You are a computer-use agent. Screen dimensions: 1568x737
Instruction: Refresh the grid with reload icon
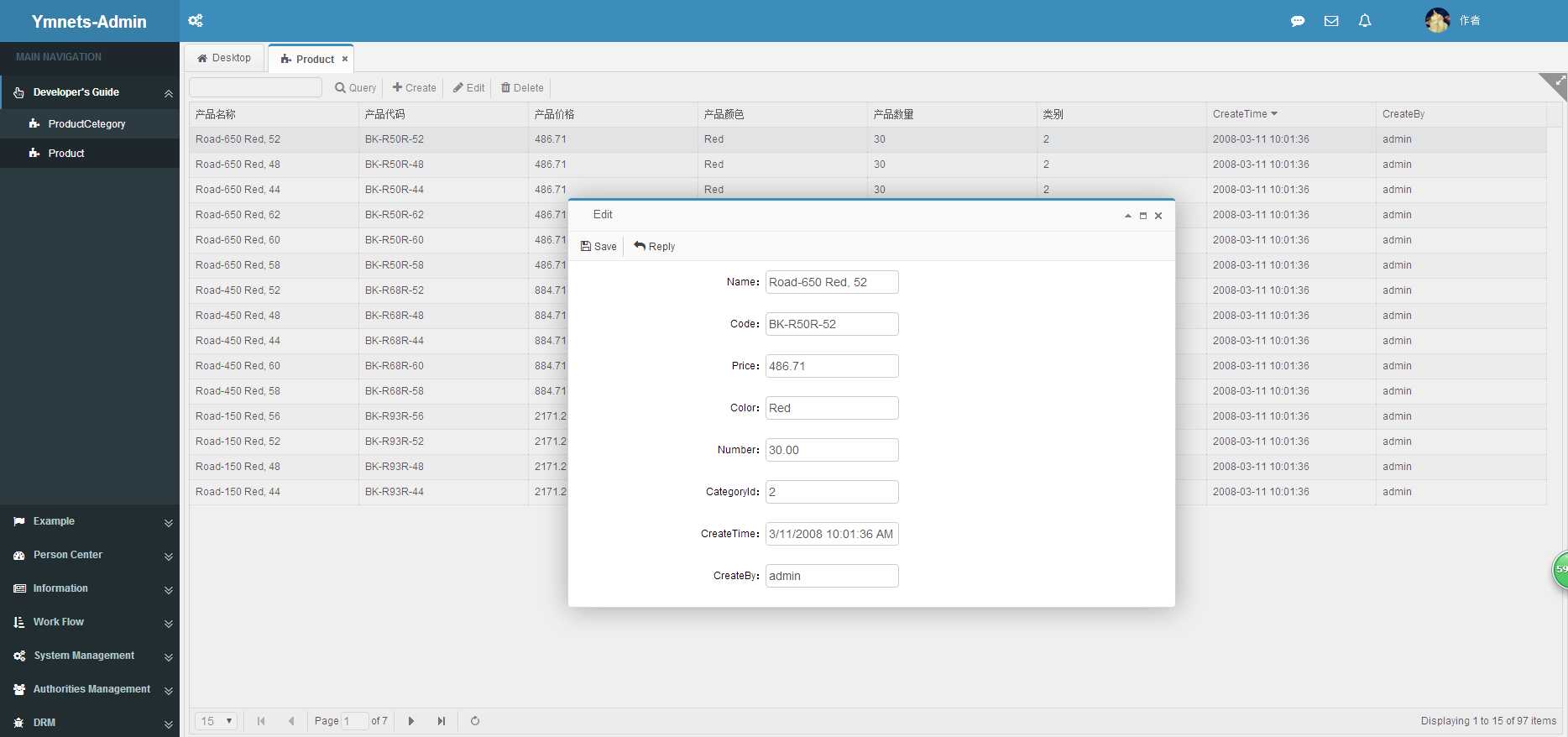point(475,721)
